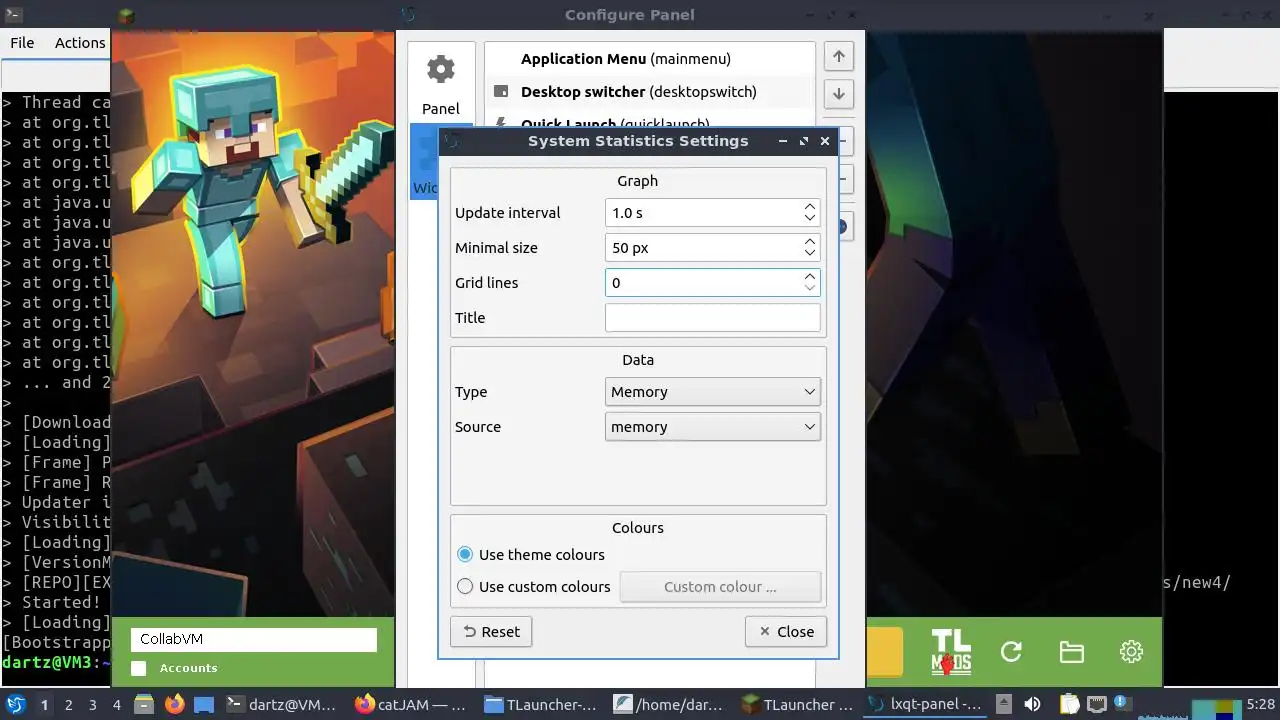The width and height of the screenshot is (1280, 720).
Task: Switch to desktop 4
Action: (117, 705)
